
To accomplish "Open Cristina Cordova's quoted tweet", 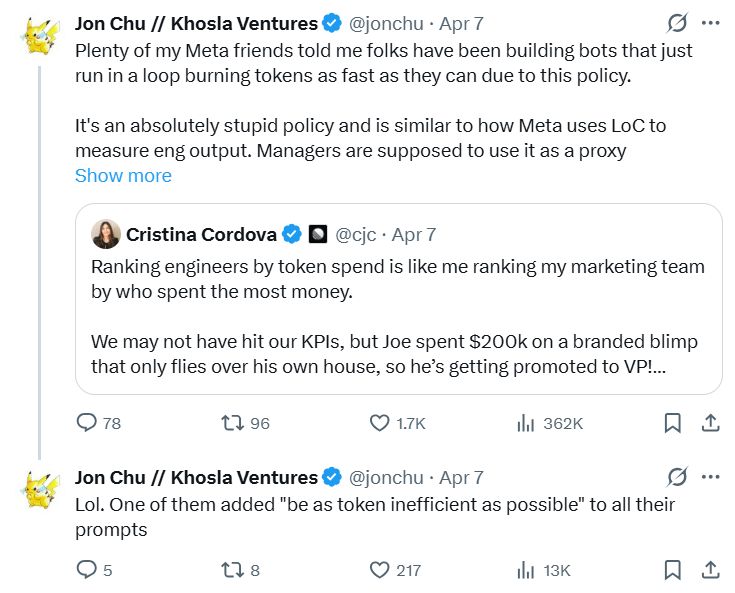I will (x=398, y=300).
